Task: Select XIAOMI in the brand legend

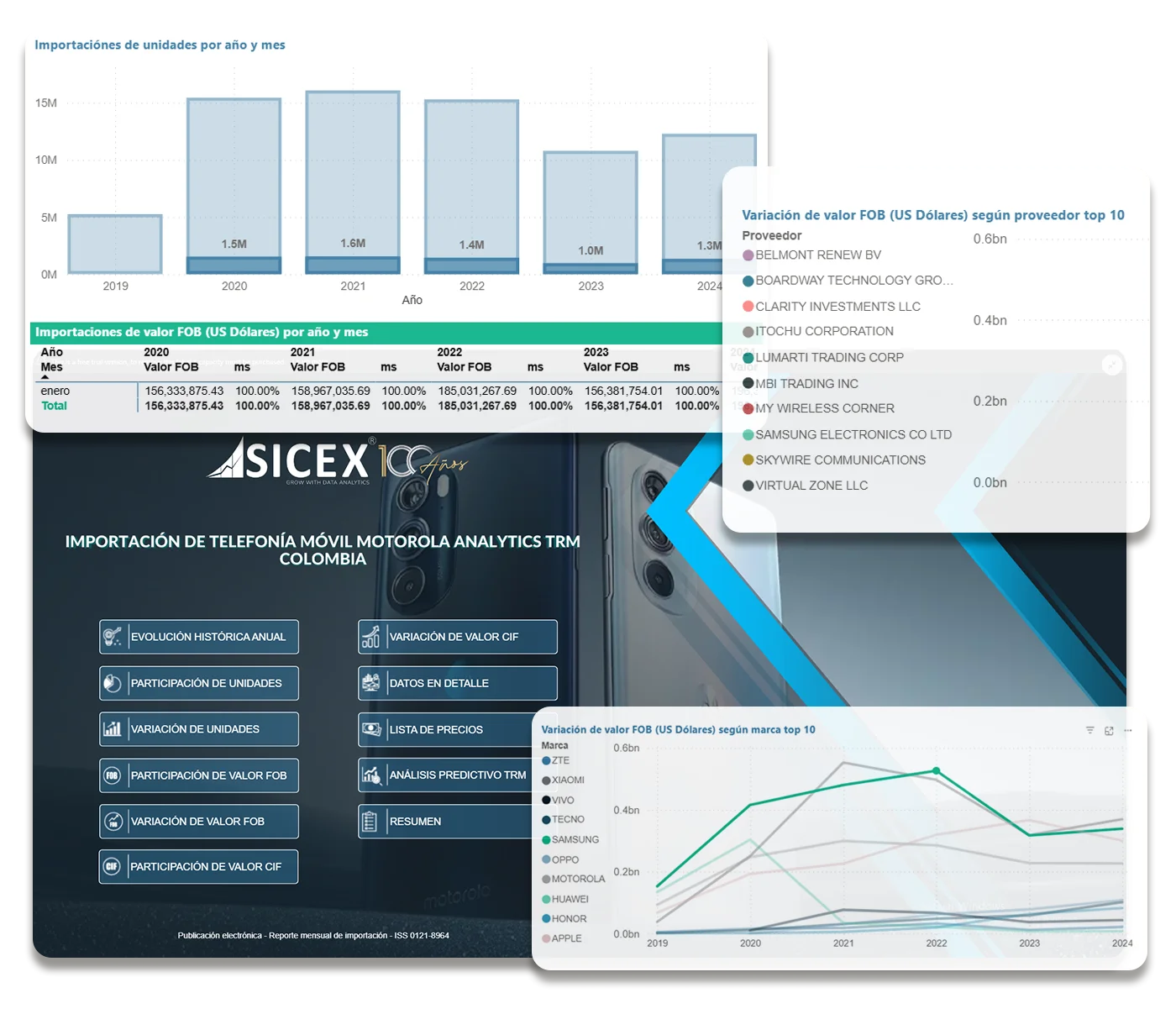Action: coord(564,780)
